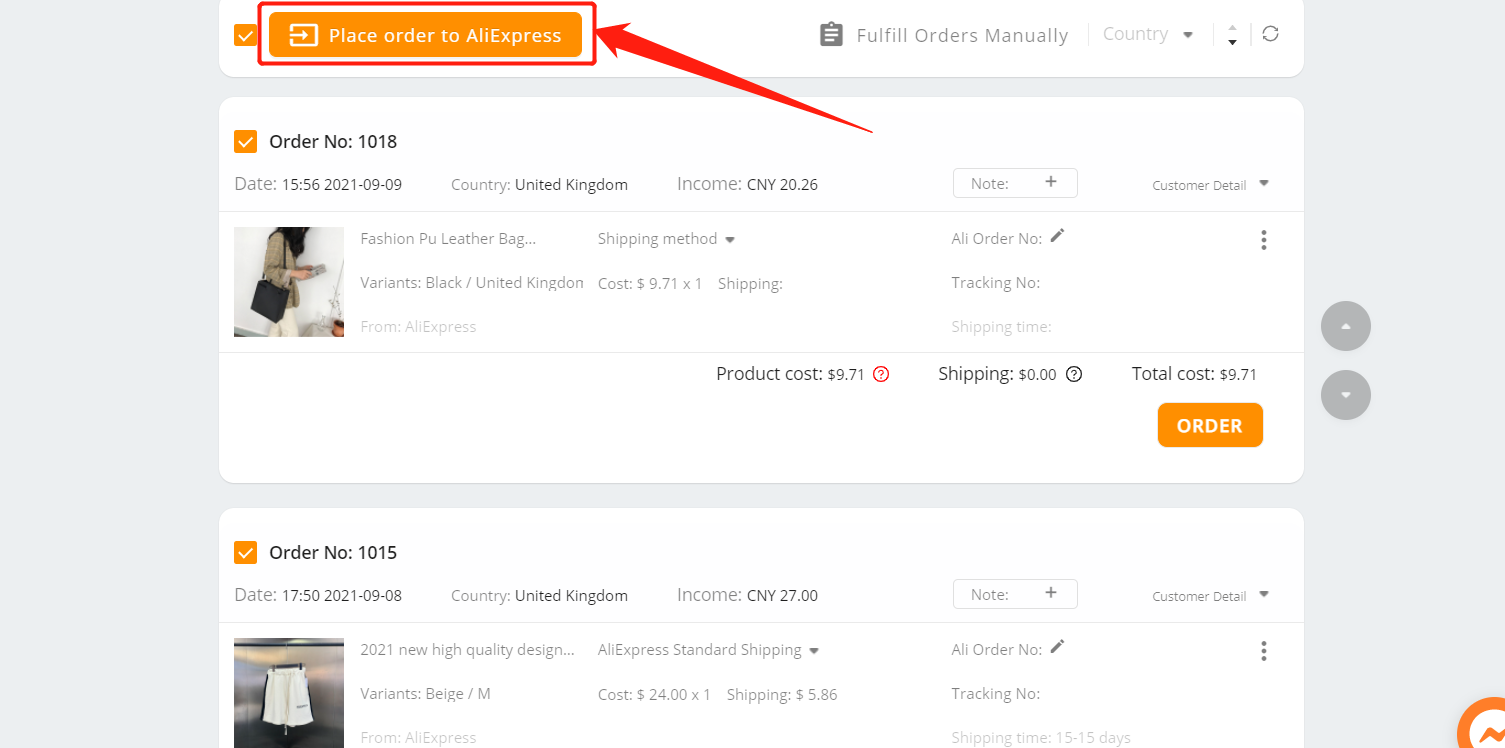This screenshot has width=1505, height=748.
Task: Click the orange ORDER button
Action: pyautogui.click(x=1210, y=425)
